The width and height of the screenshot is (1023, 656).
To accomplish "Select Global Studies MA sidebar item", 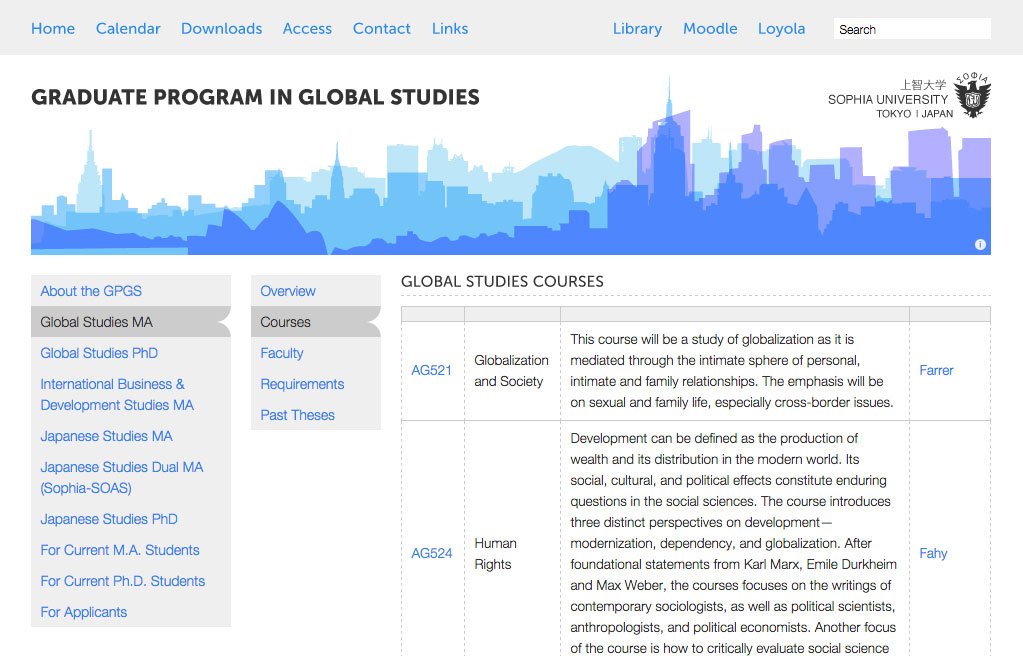I will coord(130,322).
